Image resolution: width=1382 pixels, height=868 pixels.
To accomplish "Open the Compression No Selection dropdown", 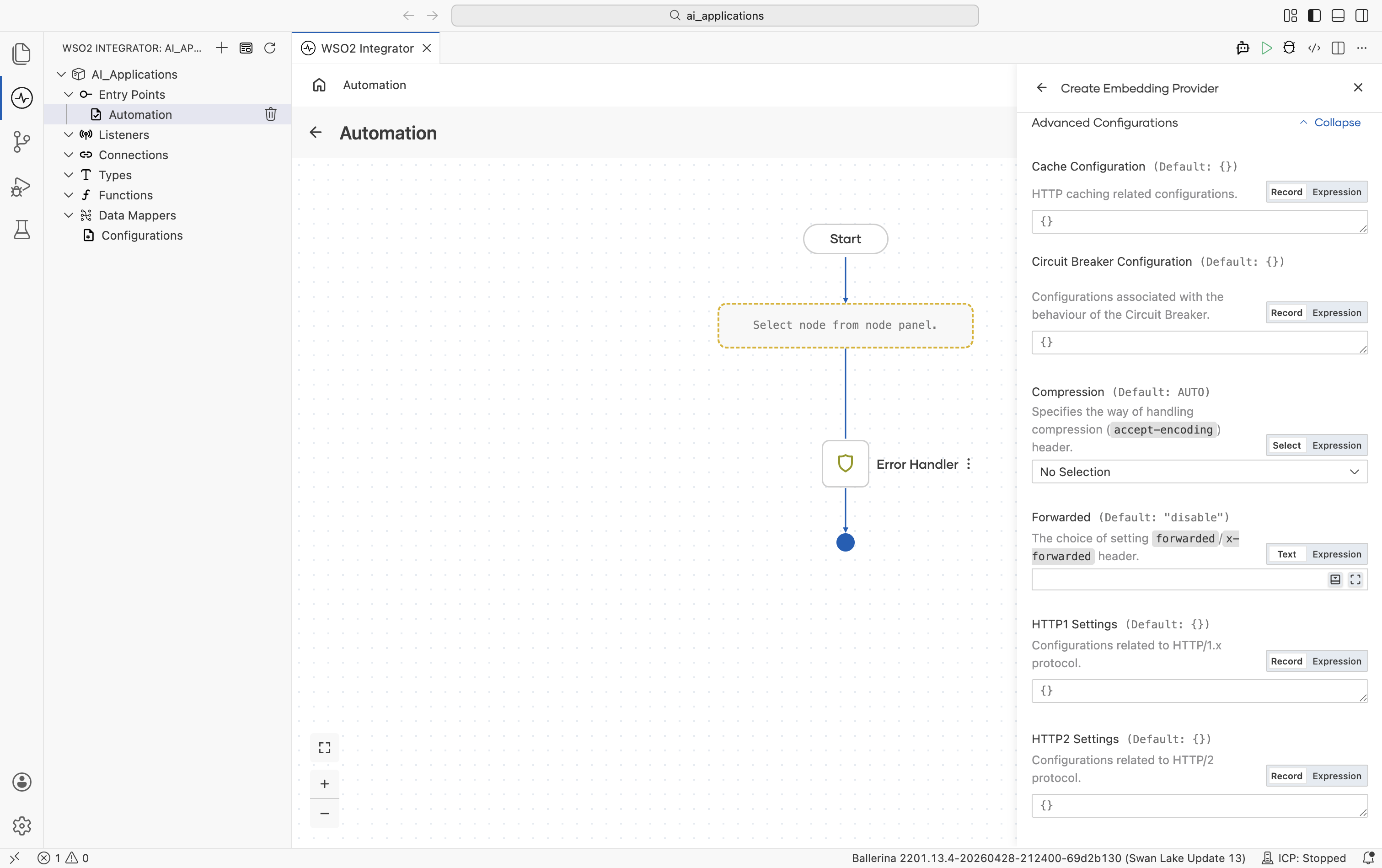I will tap(1200, 472).
